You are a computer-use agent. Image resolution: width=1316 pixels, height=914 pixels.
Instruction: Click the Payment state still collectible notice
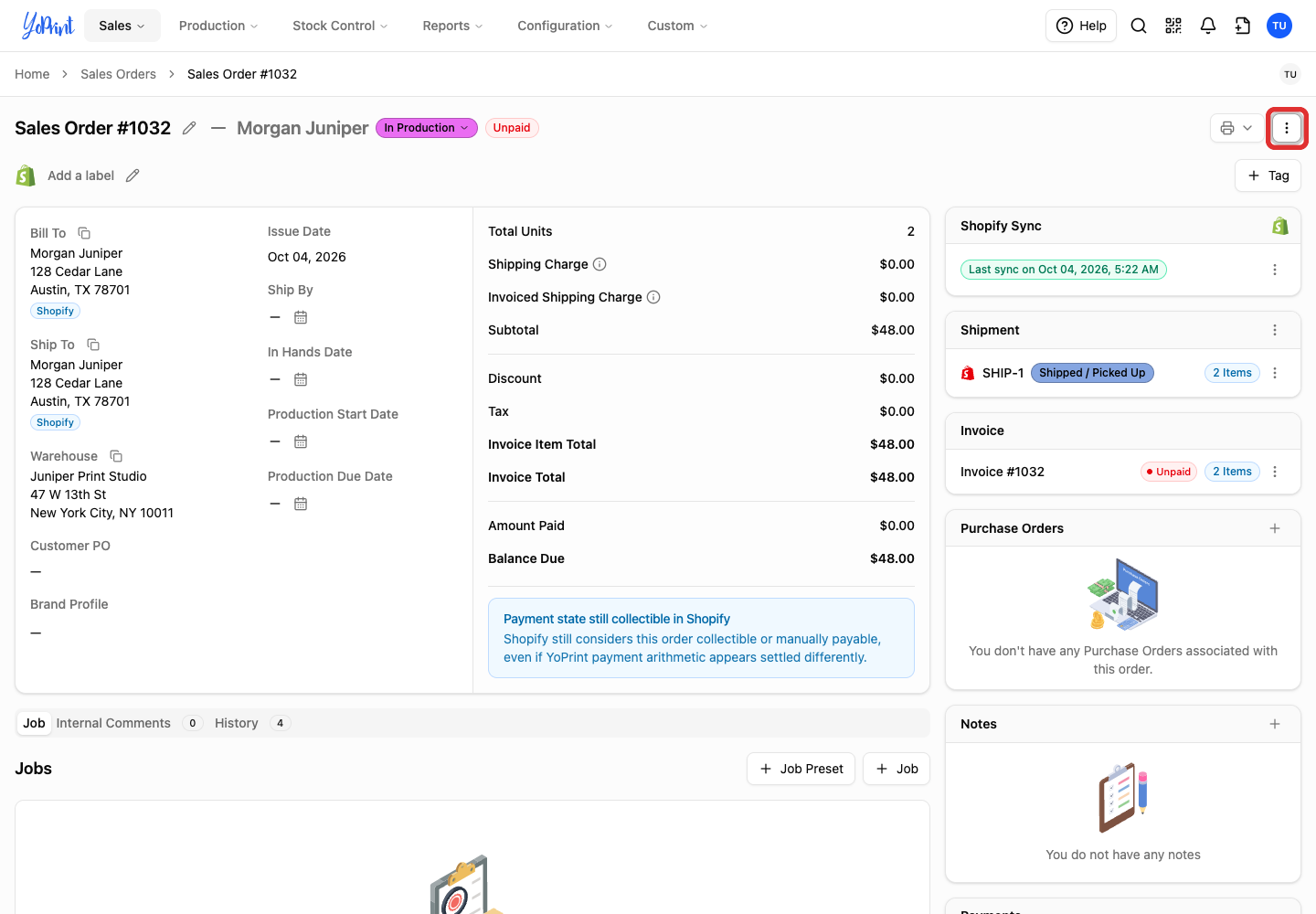click(701, 638)
